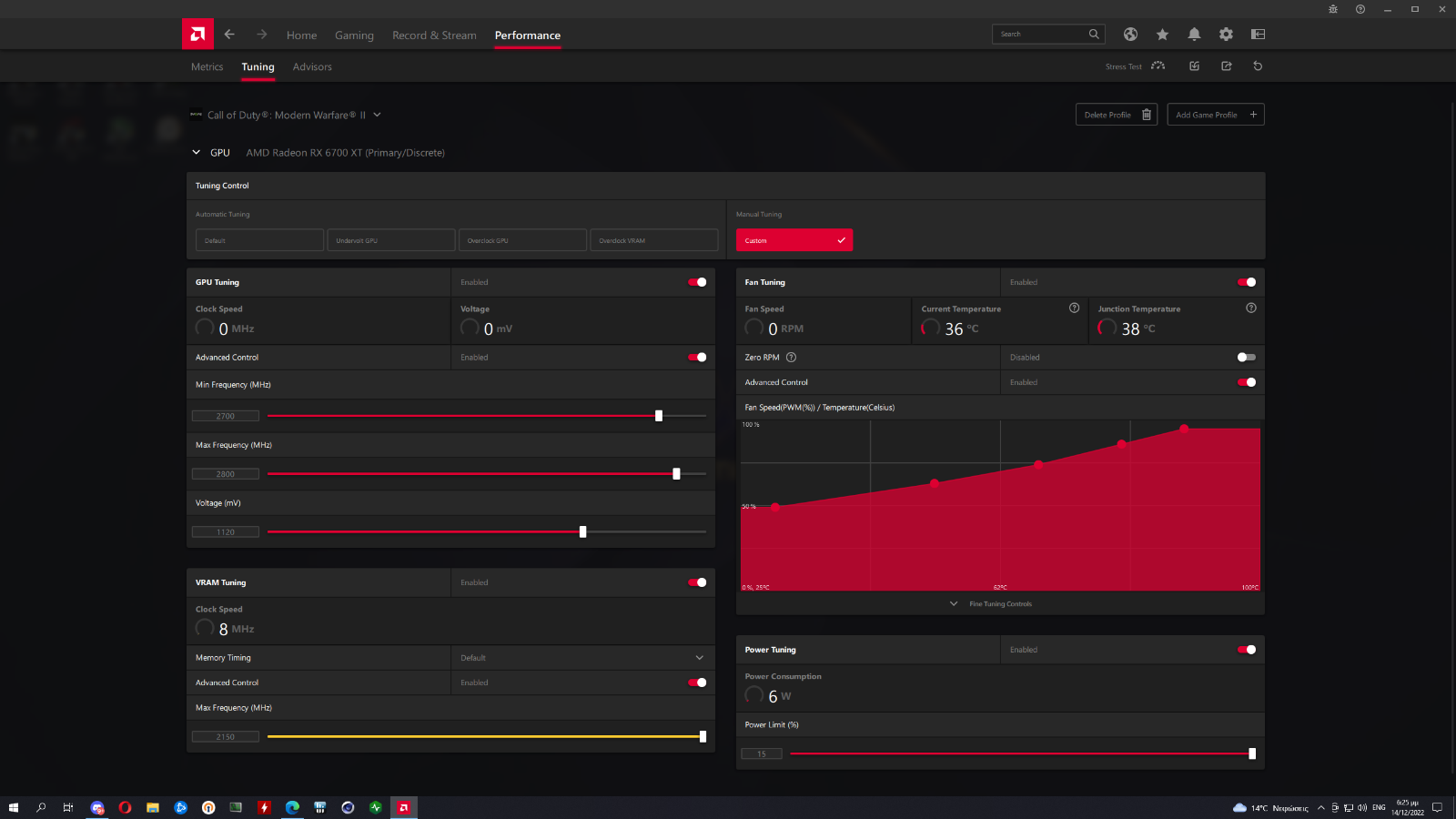Select Undervolt GPU automatic tuning

click(391, 240)
